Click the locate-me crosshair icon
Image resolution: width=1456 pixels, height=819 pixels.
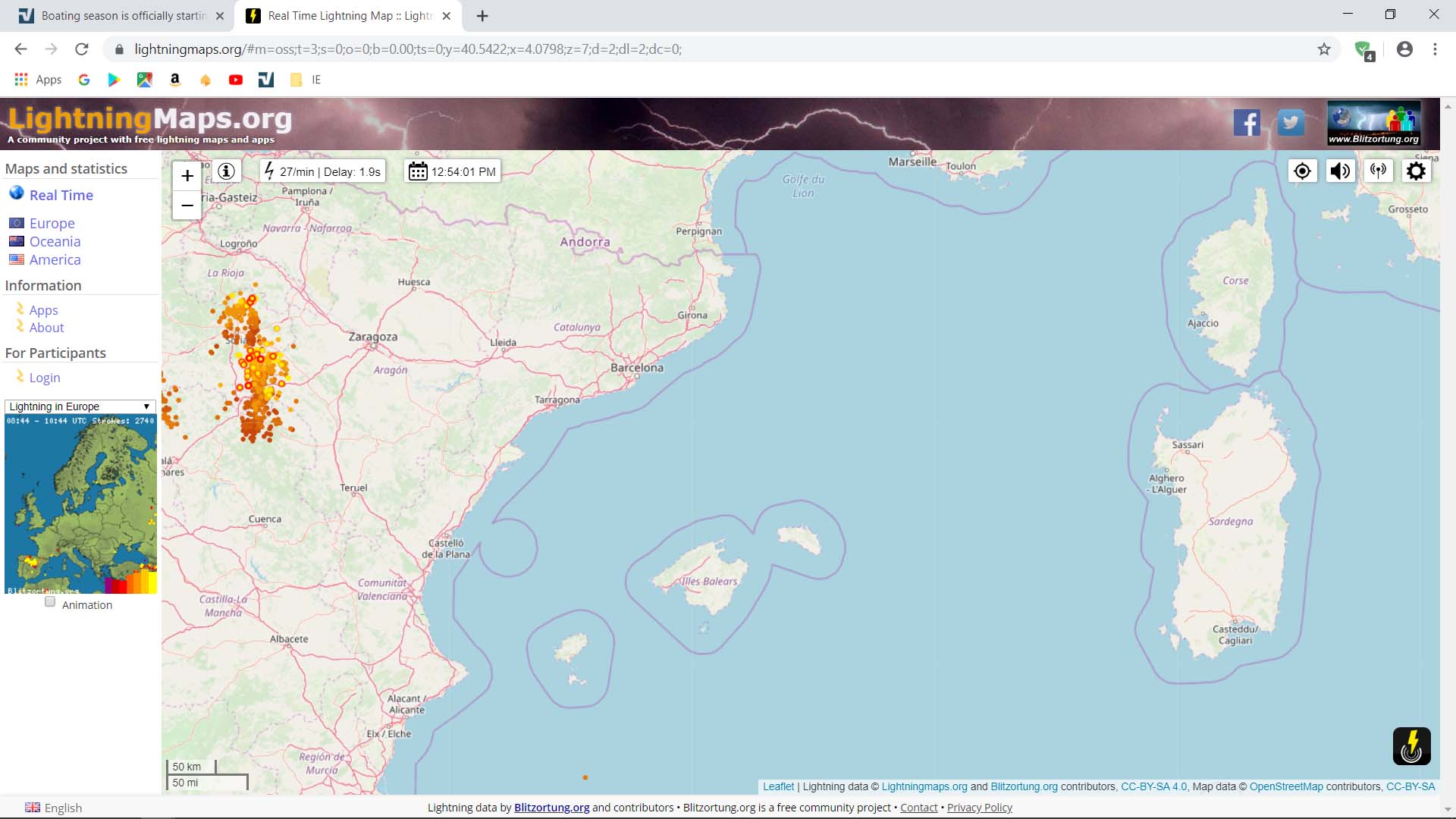1302,171
